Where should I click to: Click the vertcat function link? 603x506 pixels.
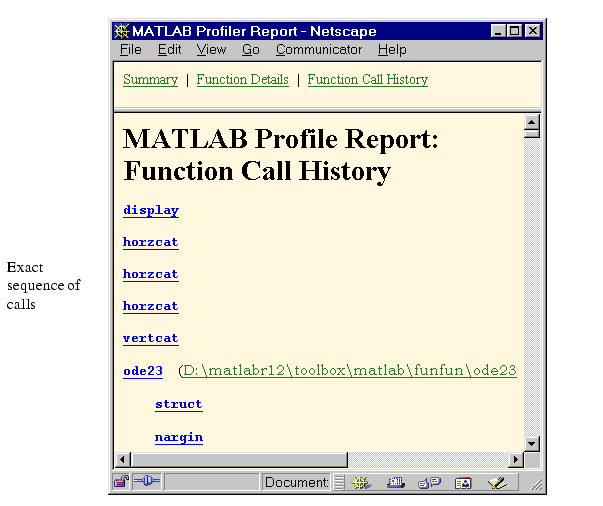151,338
